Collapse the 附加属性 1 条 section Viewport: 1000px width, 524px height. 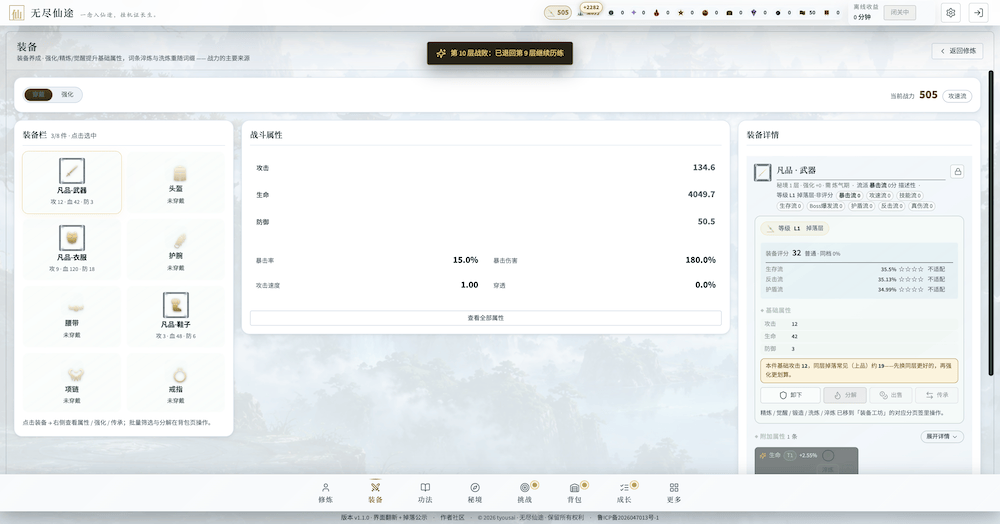tap(776, 437)
